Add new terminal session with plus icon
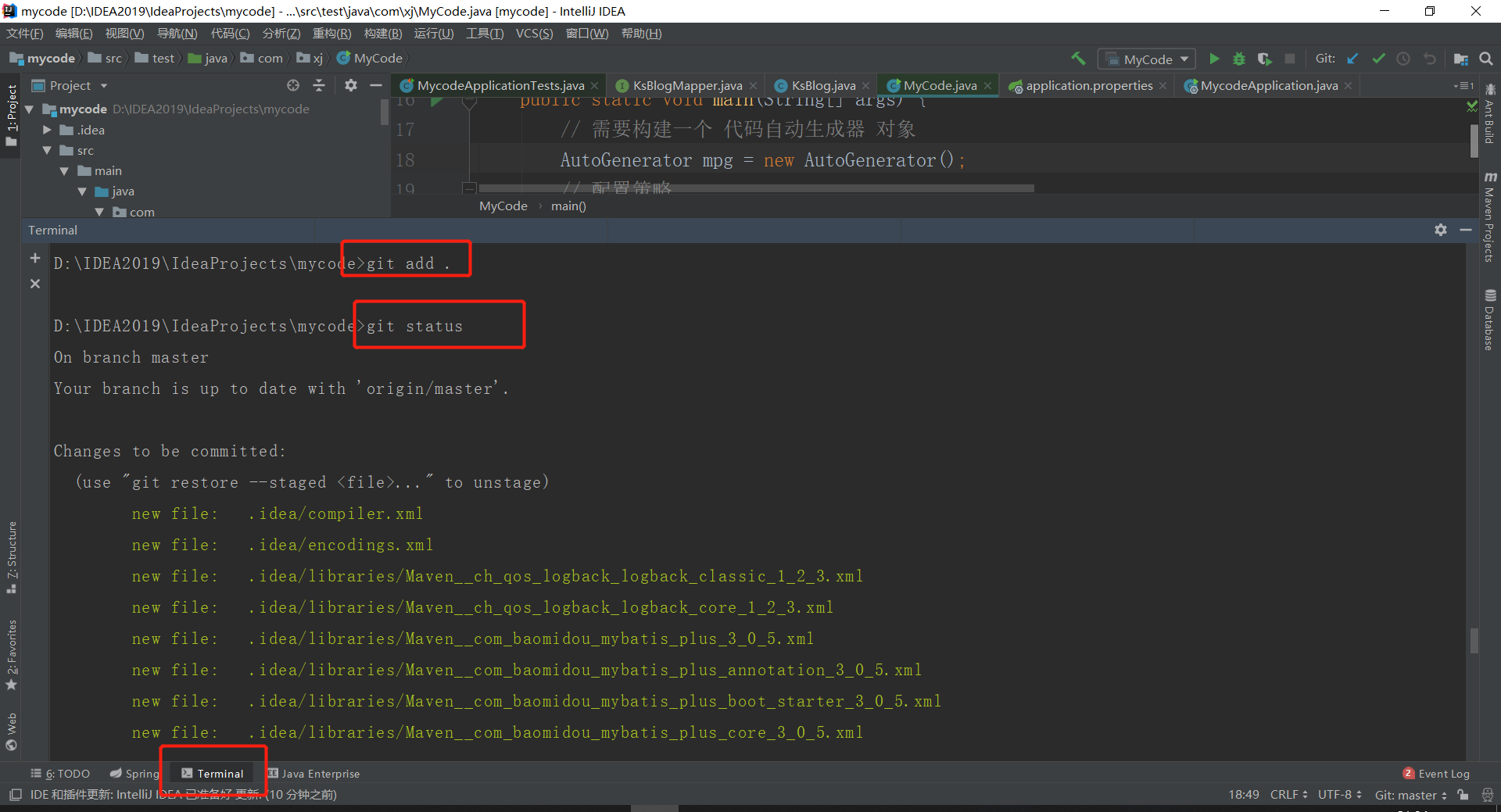1501x812 pixels. click(x=35, y=258)
